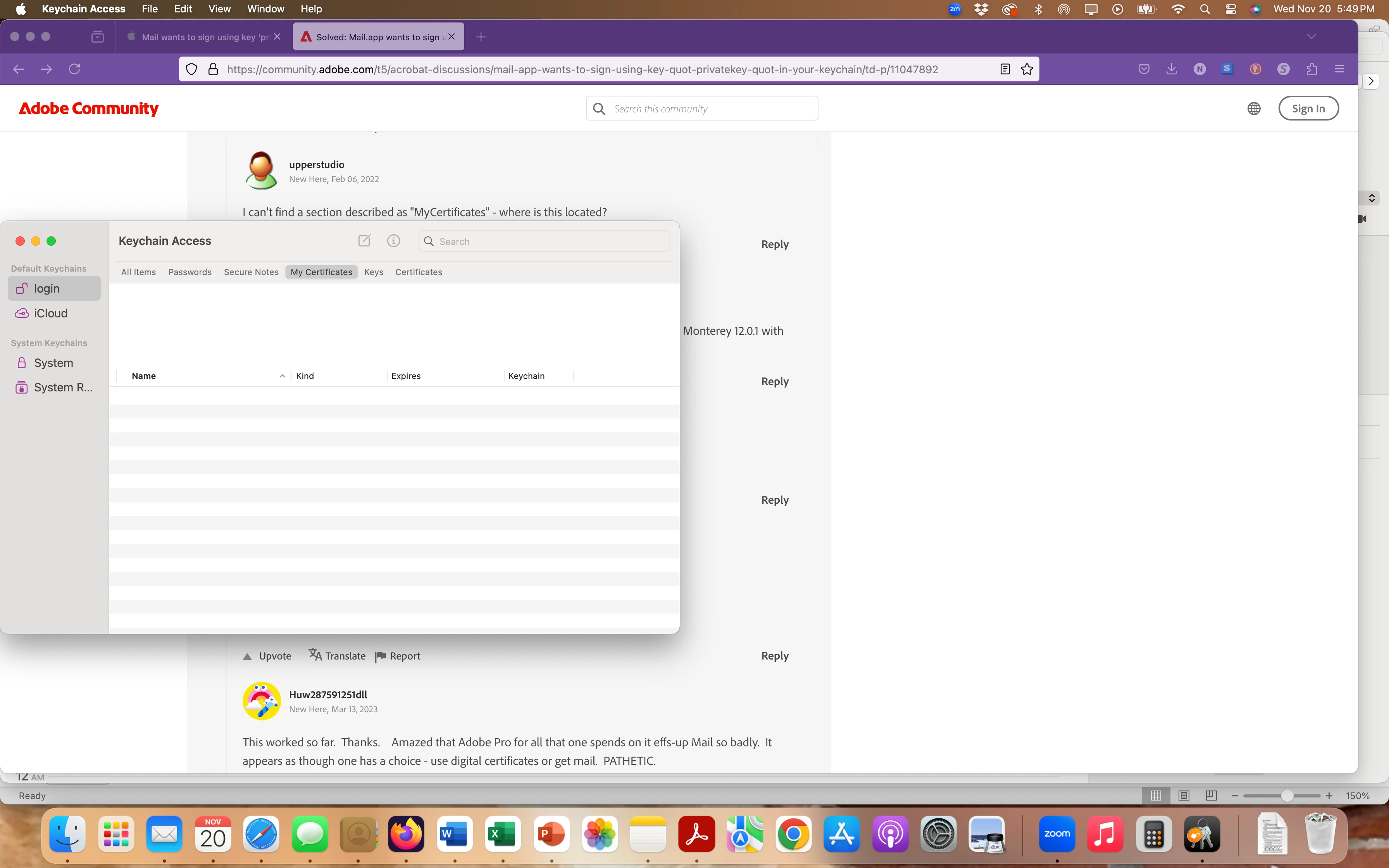Toggle Firefox reader view icon

[1005, 69]
